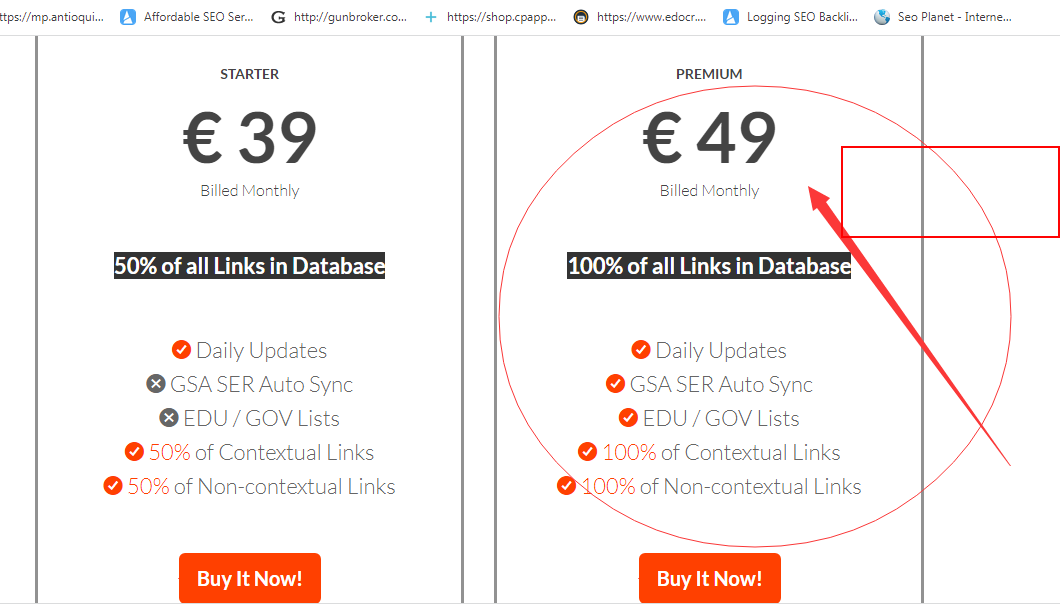Image resolution: width=1060 pixels, height=604 pixels.
Task: Click Premium's EDU / GOV Lists checkmark
Action: [628, 418]
